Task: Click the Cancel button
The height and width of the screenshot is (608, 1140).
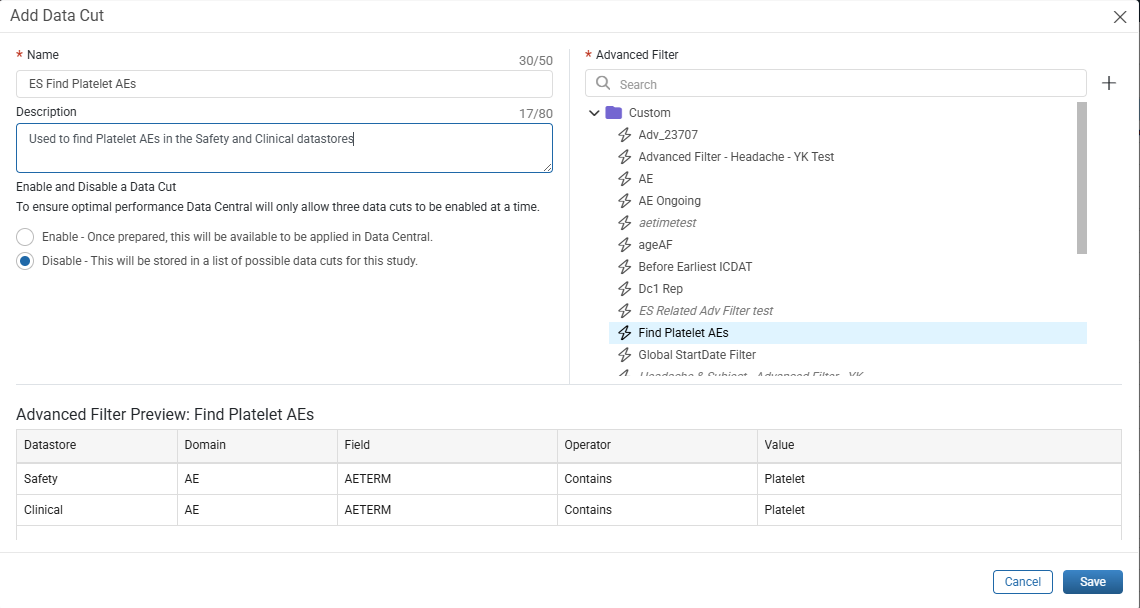Action: click(1023, 582)
